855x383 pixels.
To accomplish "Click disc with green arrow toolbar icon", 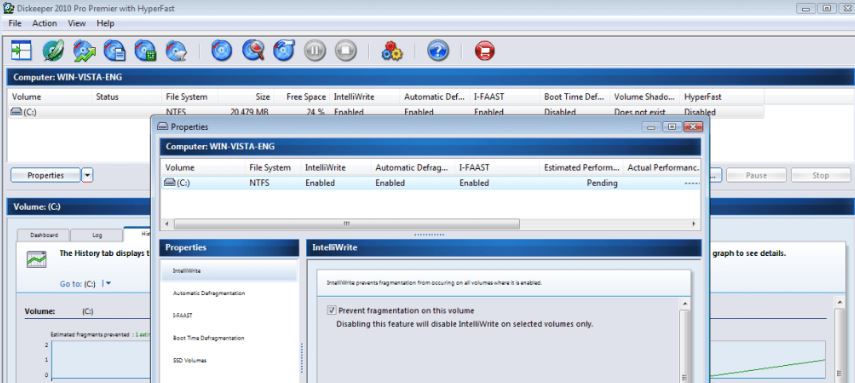I will tap(85, 51).
